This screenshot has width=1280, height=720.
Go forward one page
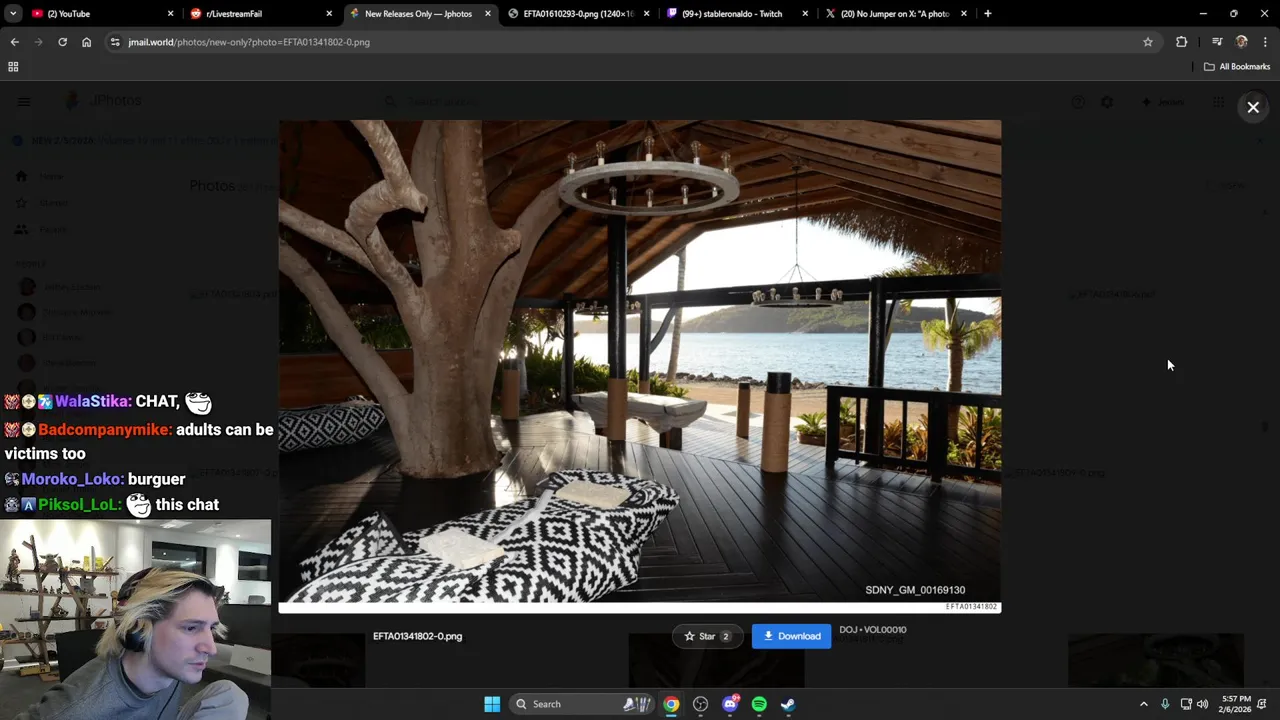(38, 42)
